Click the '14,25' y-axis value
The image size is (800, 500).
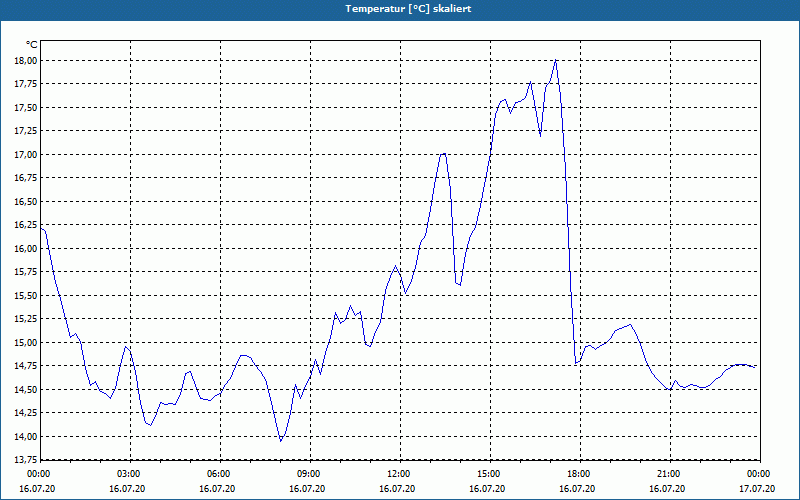26,413
